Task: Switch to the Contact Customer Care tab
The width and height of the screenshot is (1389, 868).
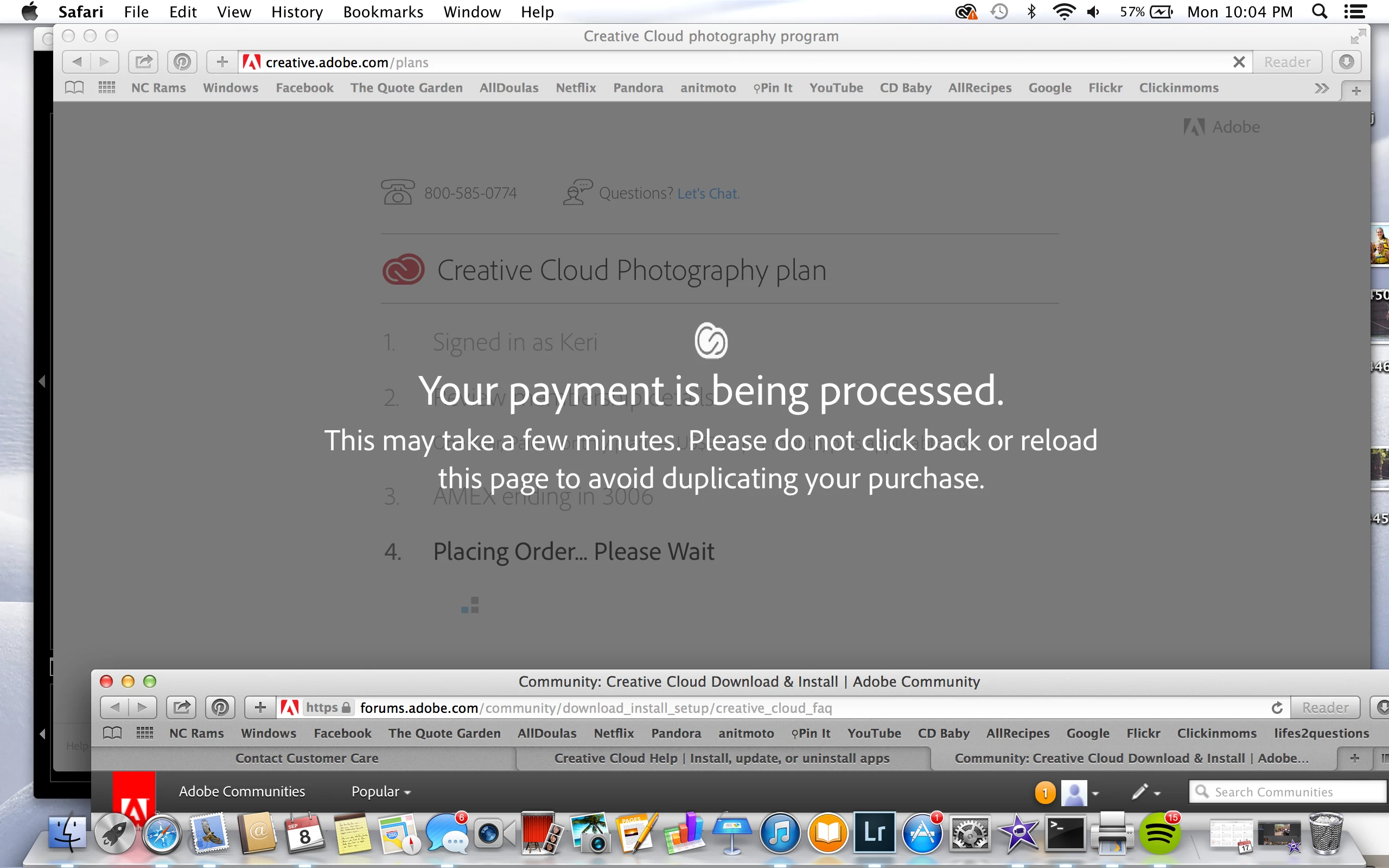Action: (307, 758)
